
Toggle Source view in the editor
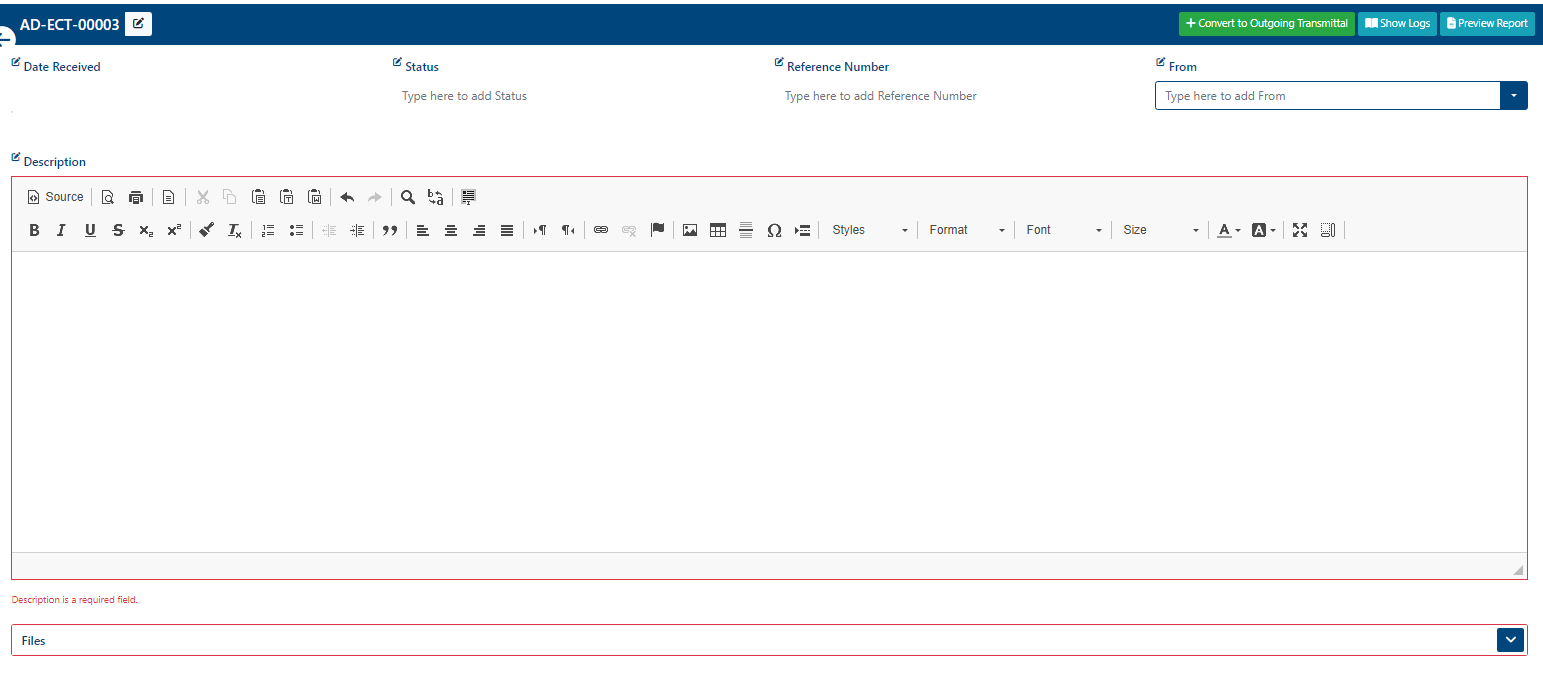[55, 197]
